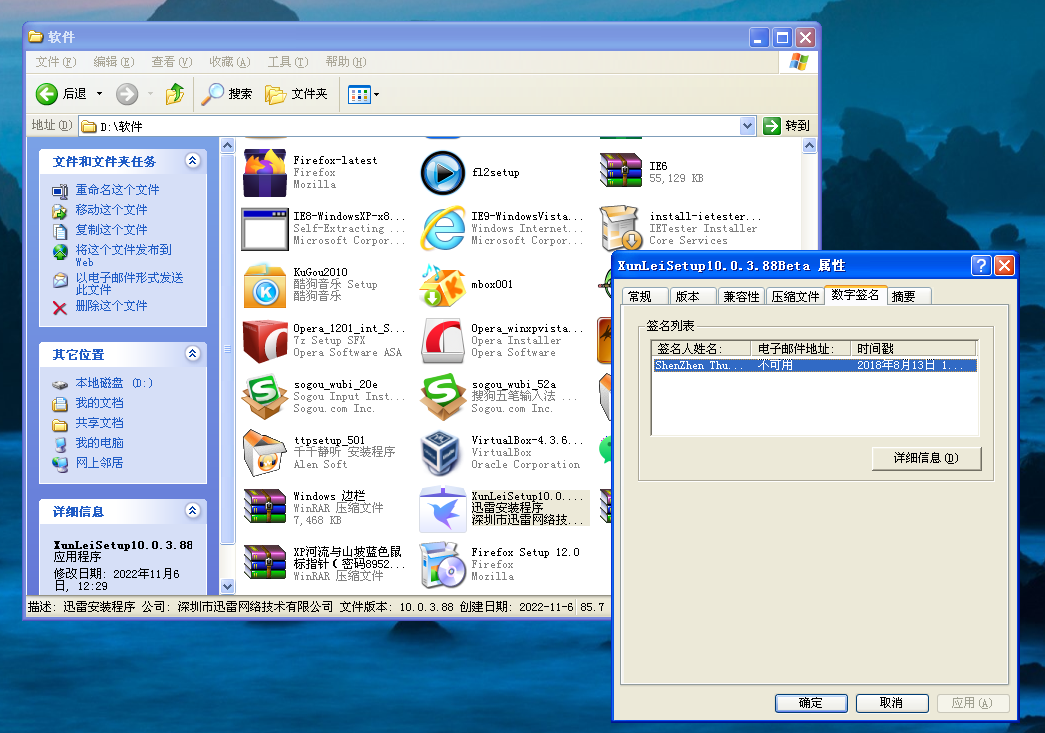This screenshot has height=733, width=1045.
Task: Click the 时间戳 column header
Action: click(914, 349)
